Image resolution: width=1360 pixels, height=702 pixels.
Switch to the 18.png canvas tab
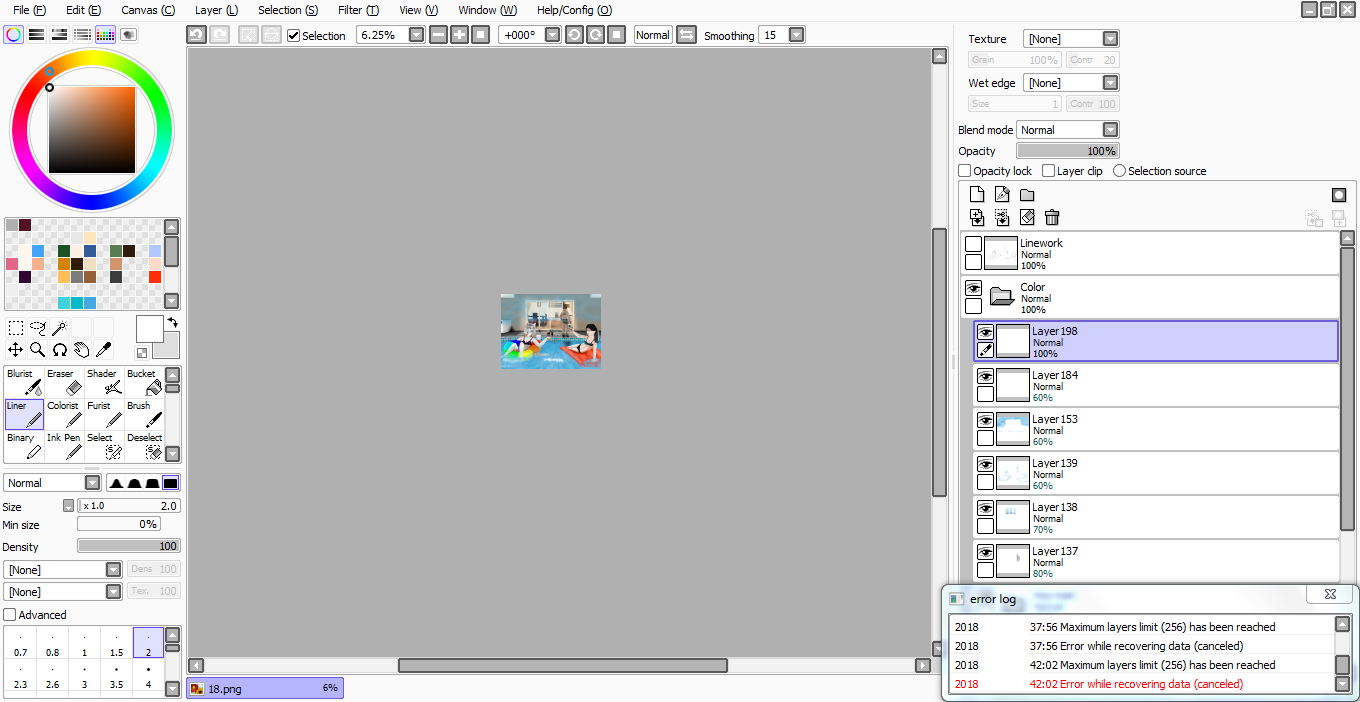pyautogui.click(x=265, y=688)
